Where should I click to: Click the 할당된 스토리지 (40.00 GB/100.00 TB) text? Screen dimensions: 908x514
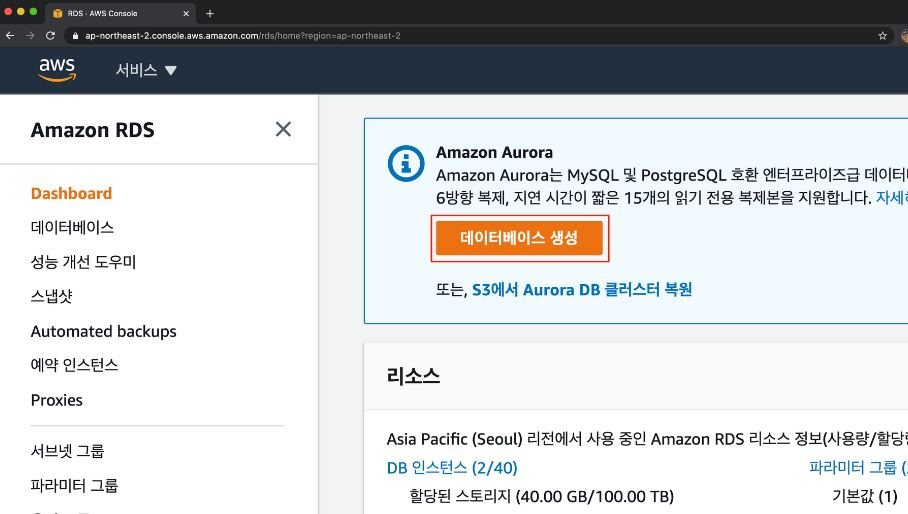pos(541,497)
